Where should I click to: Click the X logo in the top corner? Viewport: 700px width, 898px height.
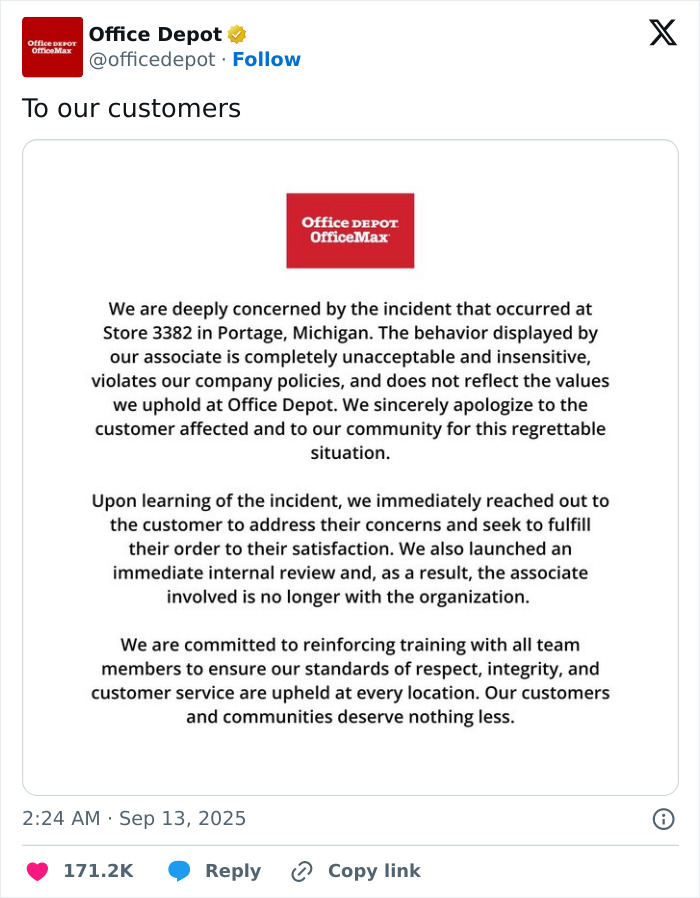tap(661, 33)
